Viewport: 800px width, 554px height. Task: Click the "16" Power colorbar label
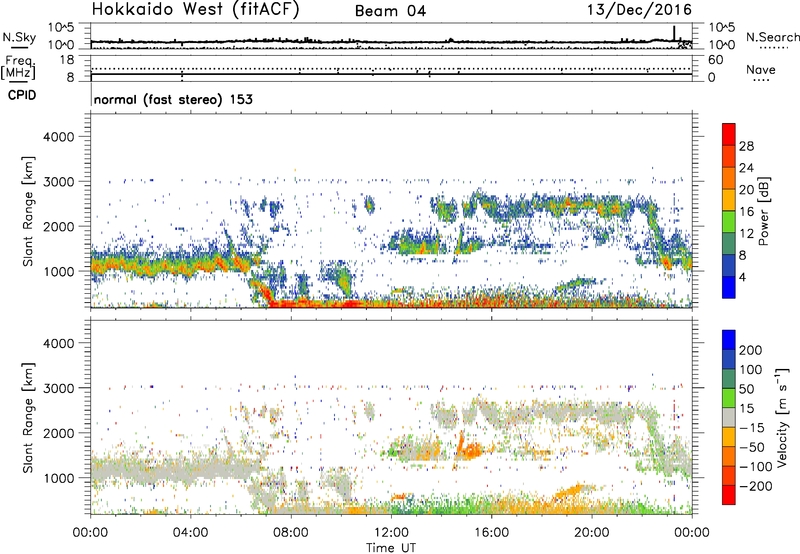click(746, 212)
